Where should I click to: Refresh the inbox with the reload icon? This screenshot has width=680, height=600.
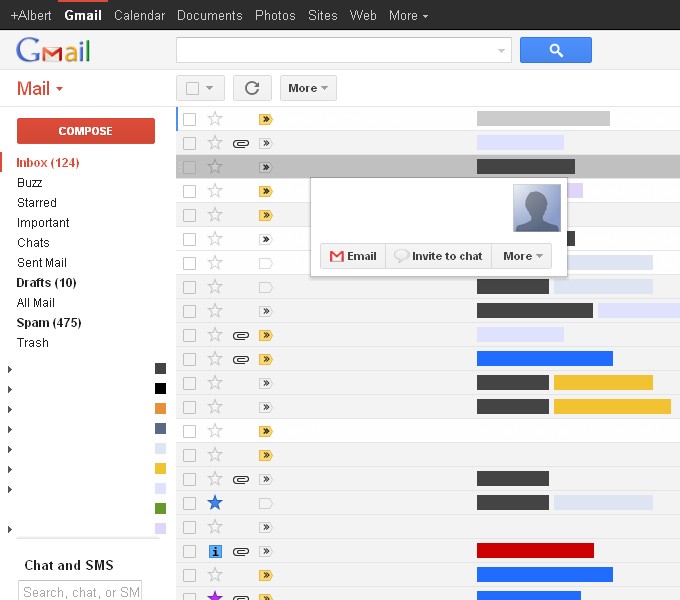[x=252, y=88]
